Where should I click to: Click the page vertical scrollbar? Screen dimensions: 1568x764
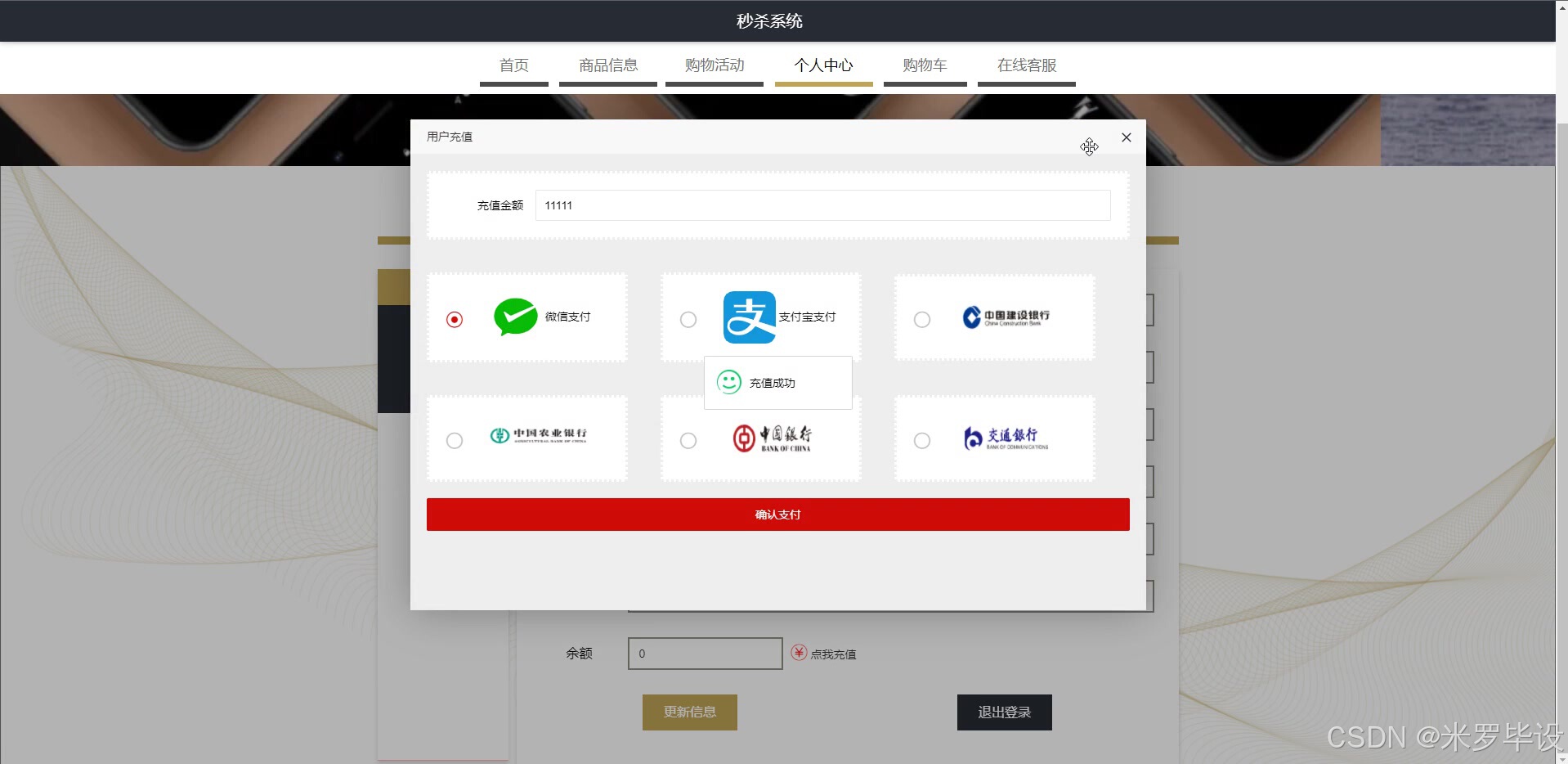click(x=1561, y=382)
